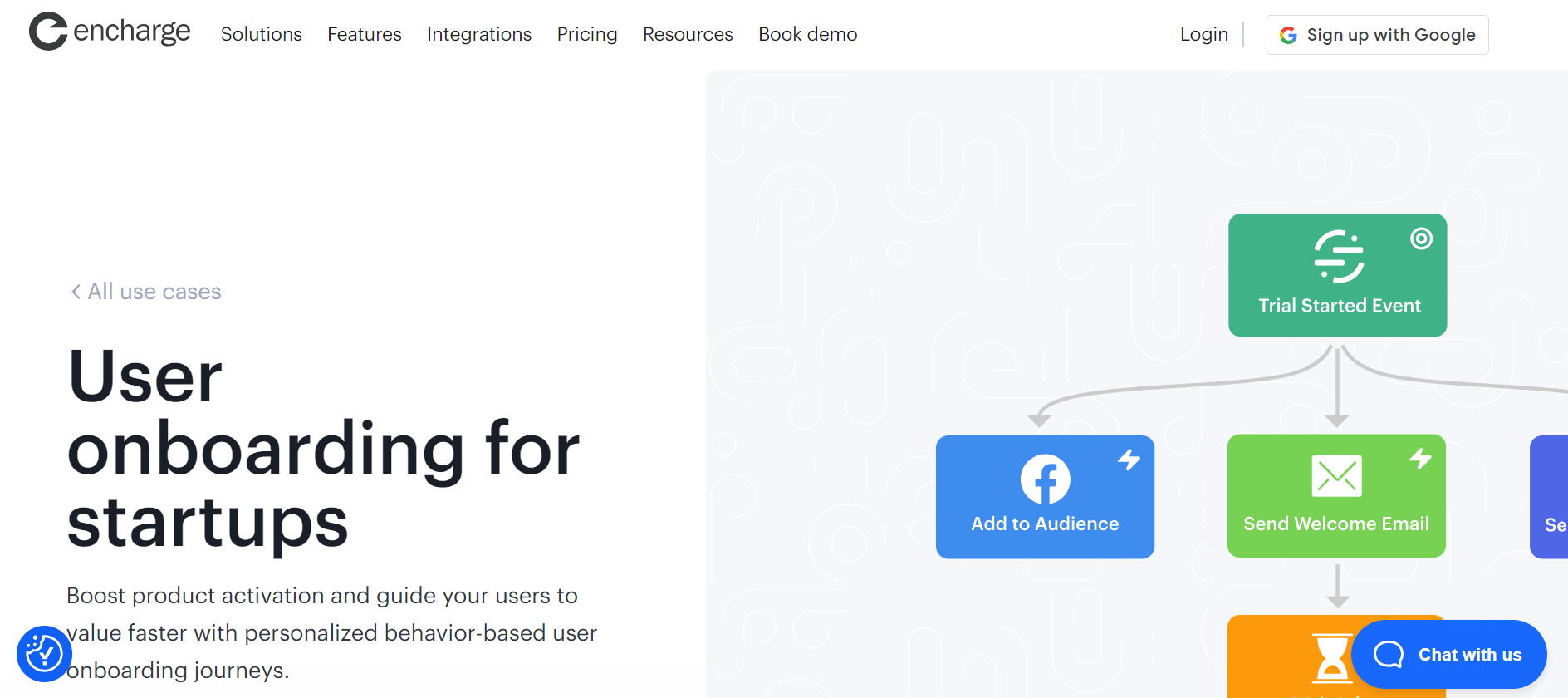Click the Boost product activation paragraph
Image resolution: width=1568 pixels, height=698 pixels.
[x=331, y=633]
